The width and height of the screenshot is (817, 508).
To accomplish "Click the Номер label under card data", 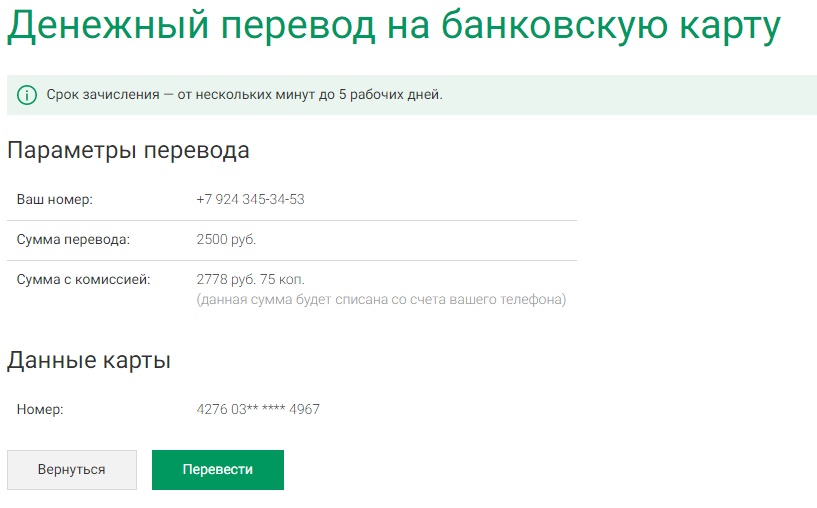I will coord(40,409).
